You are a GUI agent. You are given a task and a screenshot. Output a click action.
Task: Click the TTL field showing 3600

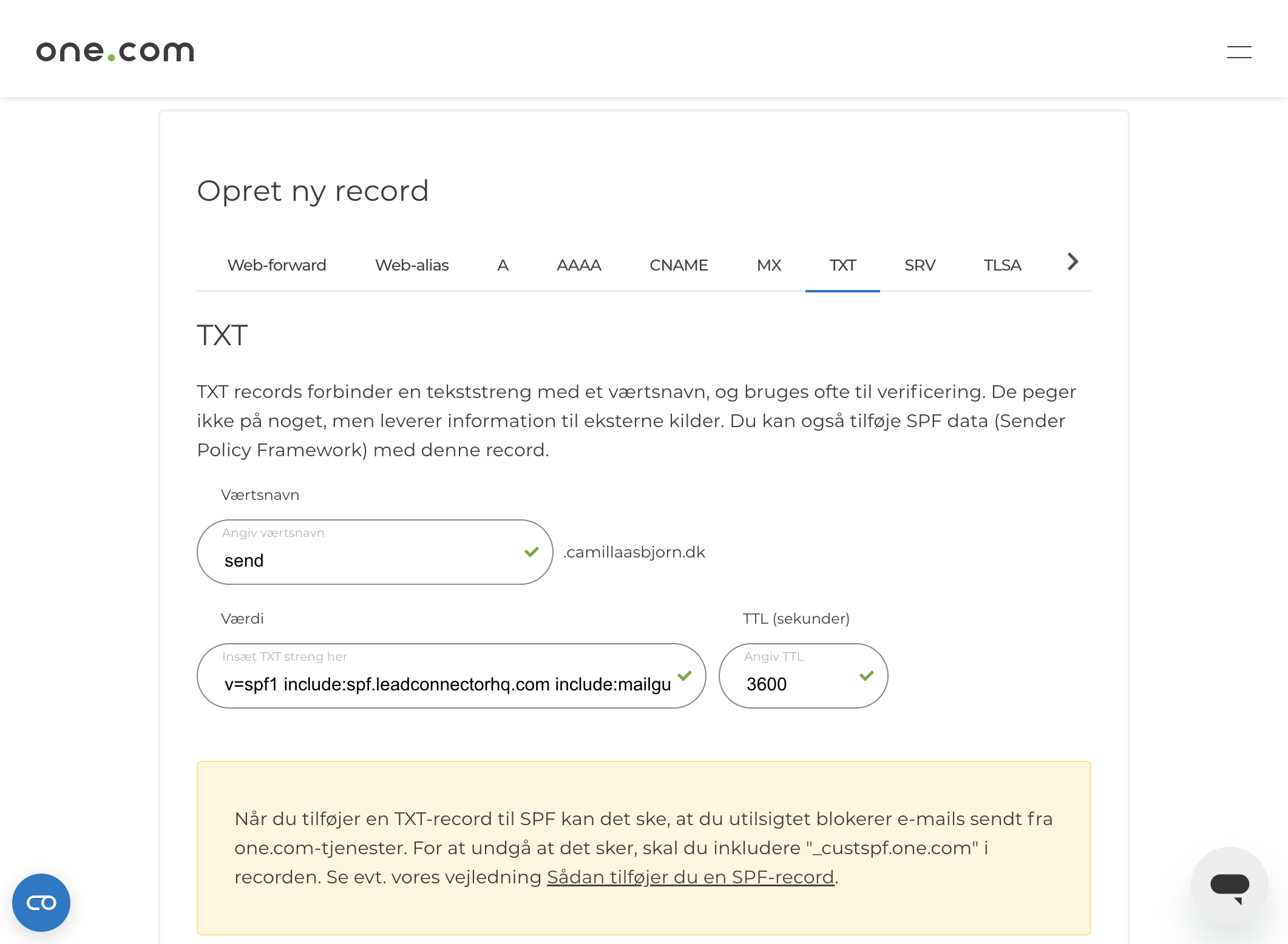(803, 676)
